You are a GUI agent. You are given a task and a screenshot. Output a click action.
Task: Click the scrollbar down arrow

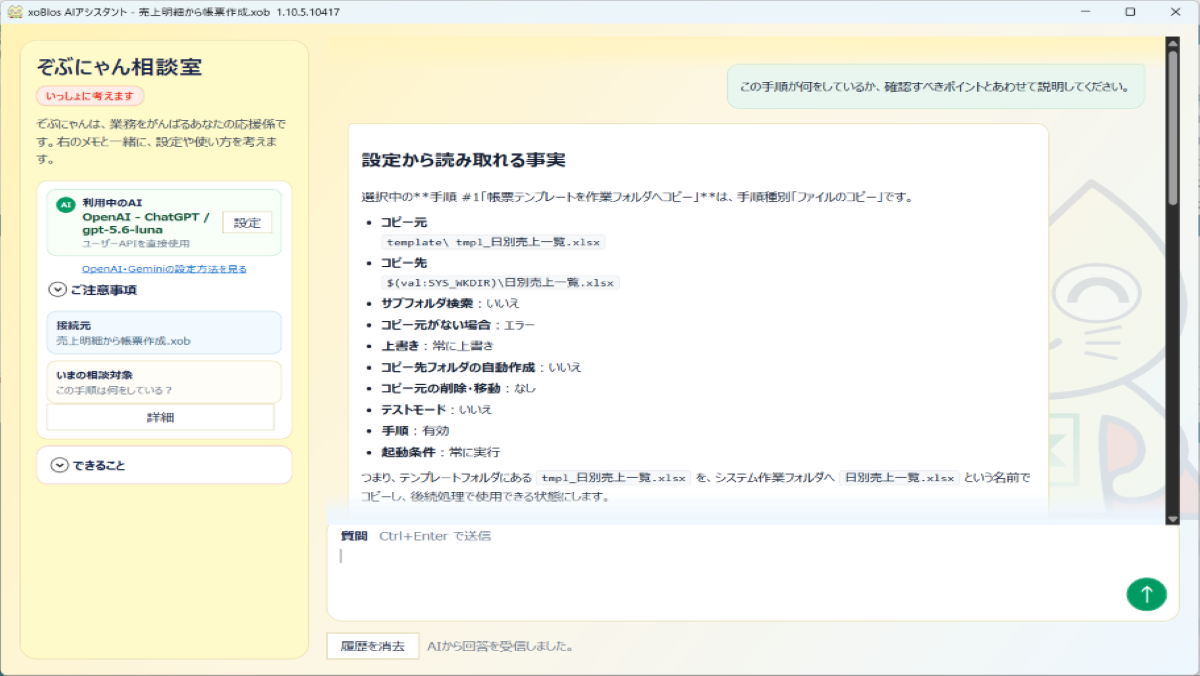(1172, 517)
